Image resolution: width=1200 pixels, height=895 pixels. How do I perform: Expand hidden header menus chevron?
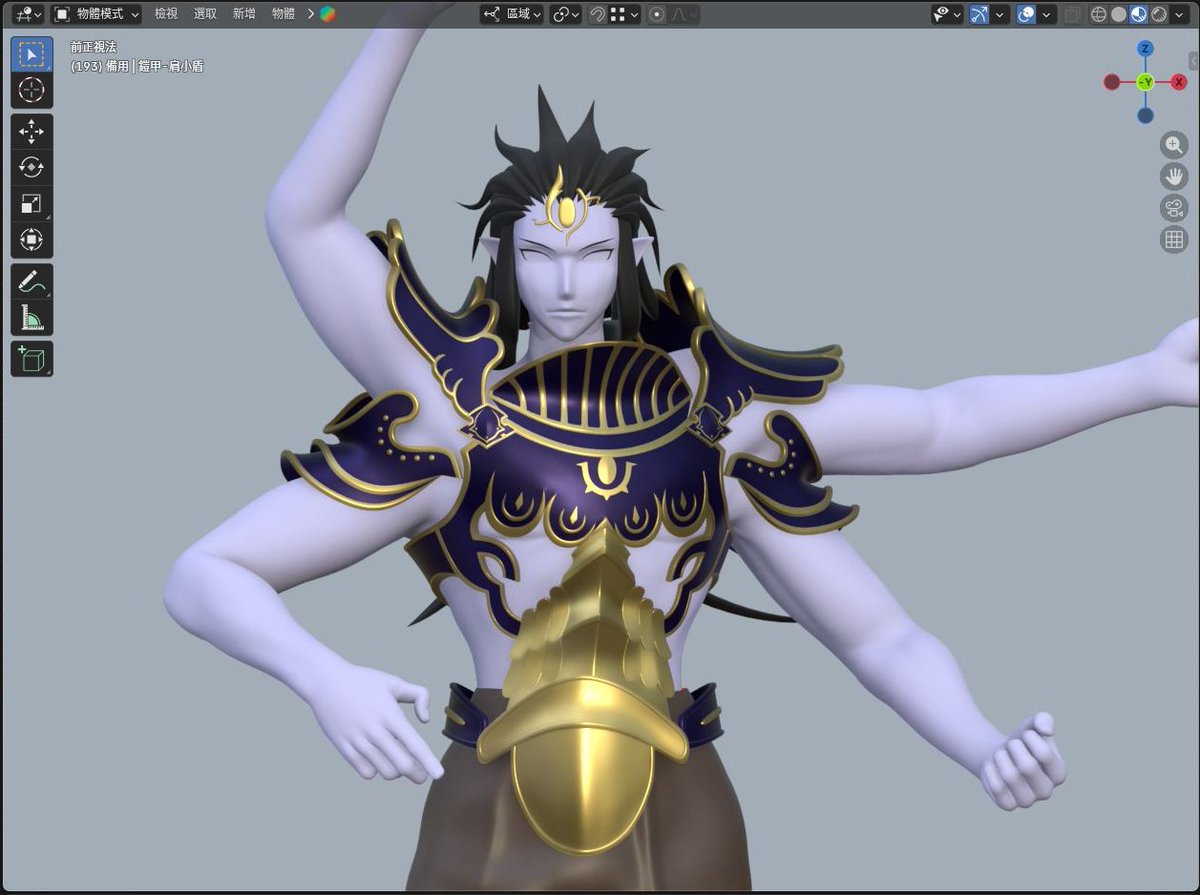(310, 14)
